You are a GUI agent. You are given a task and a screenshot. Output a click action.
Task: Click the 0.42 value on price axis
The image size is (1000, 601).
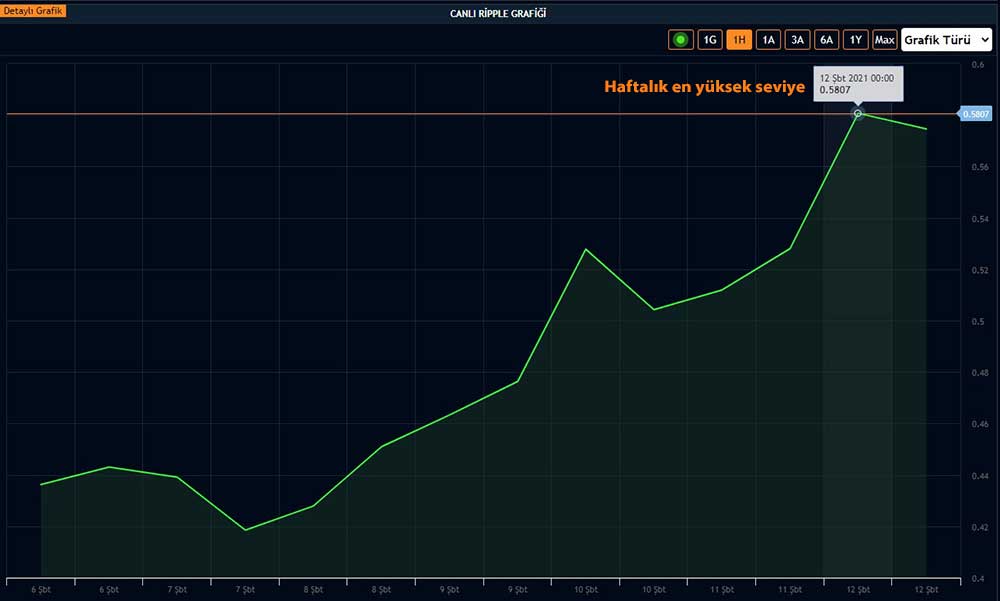[980, 527]
